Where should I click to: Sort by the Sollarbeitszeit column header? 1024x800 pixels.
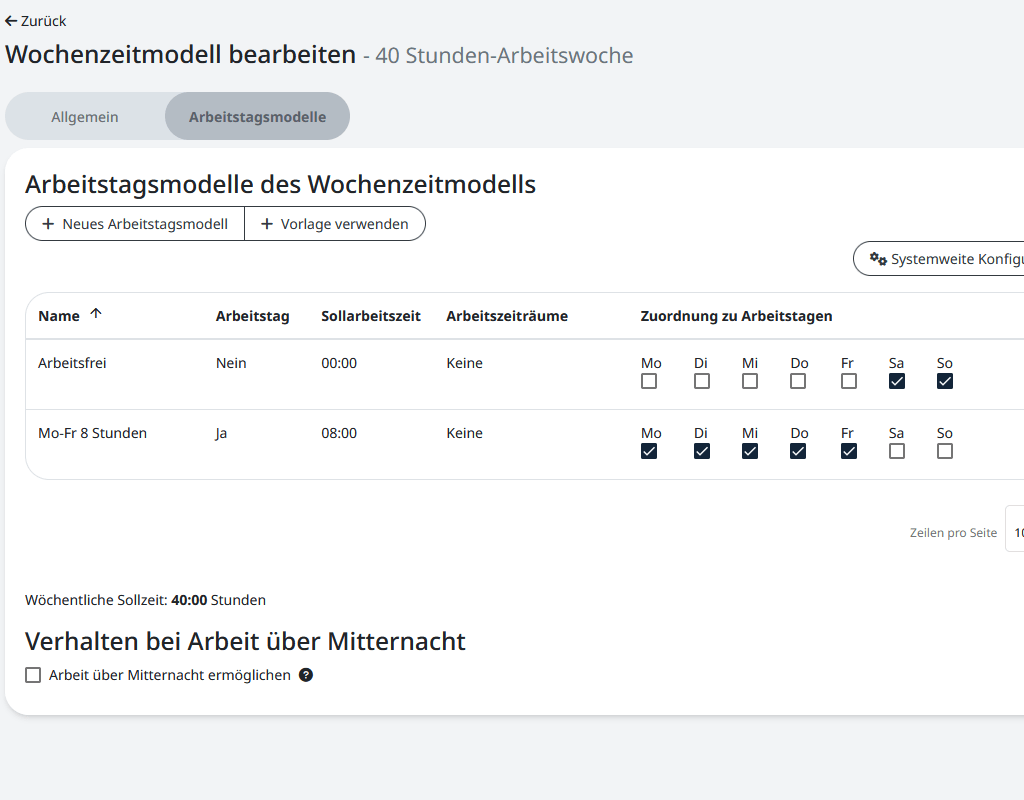(x=368, y=316)
